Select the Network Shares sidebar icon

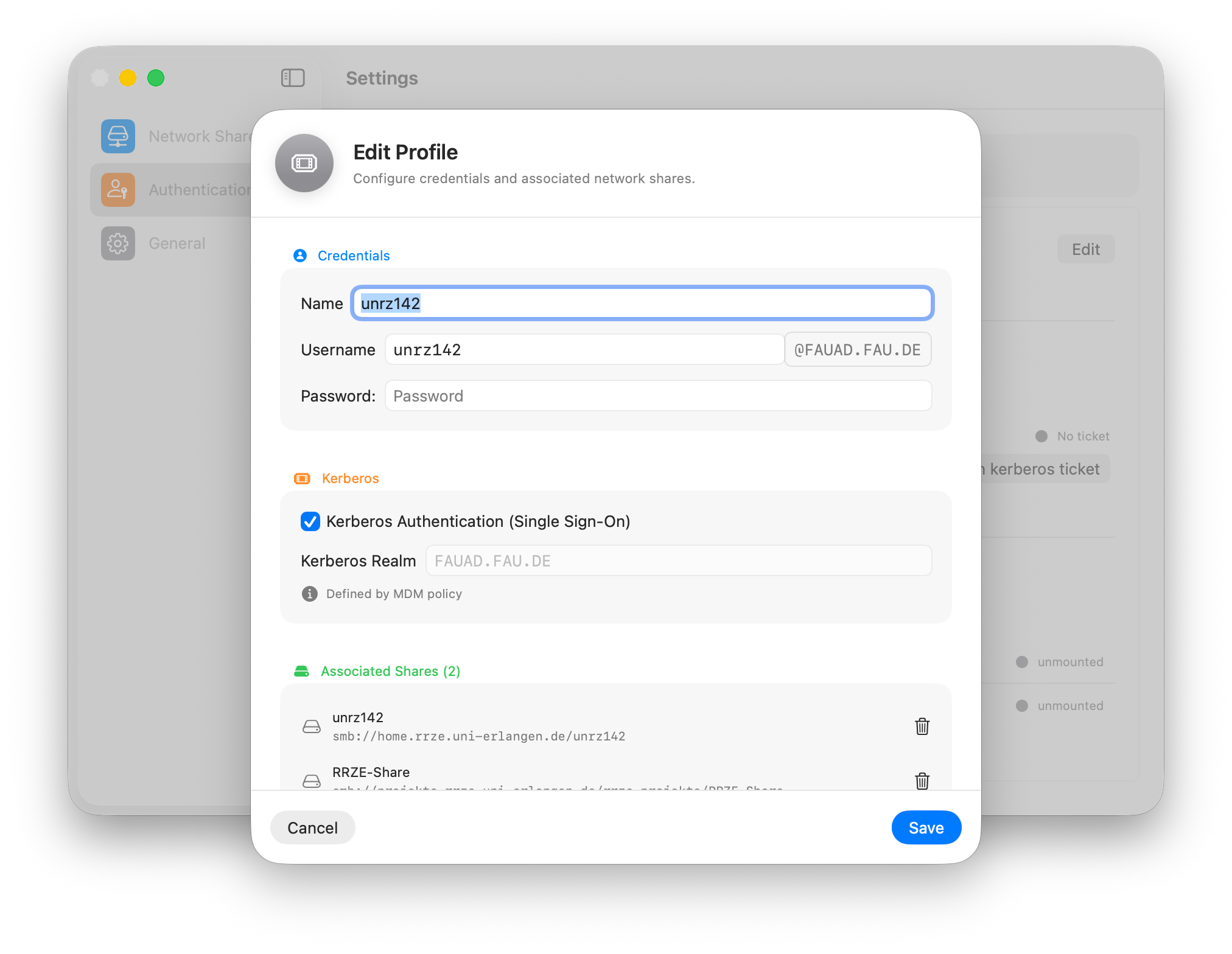[x=117, y=136]
